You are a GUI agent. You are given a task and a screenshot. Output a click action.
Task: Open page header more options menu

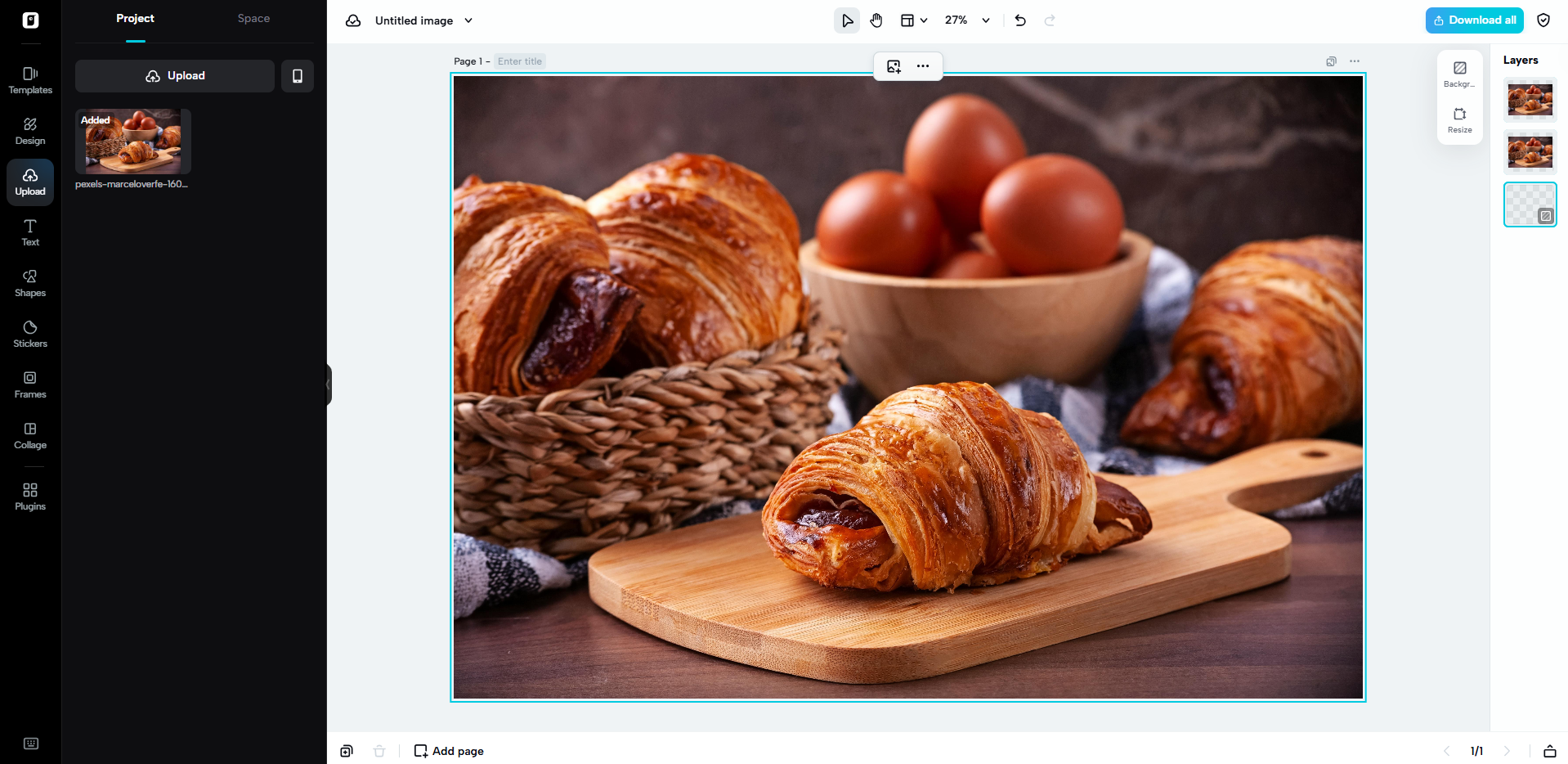[x=1355, y=61]
